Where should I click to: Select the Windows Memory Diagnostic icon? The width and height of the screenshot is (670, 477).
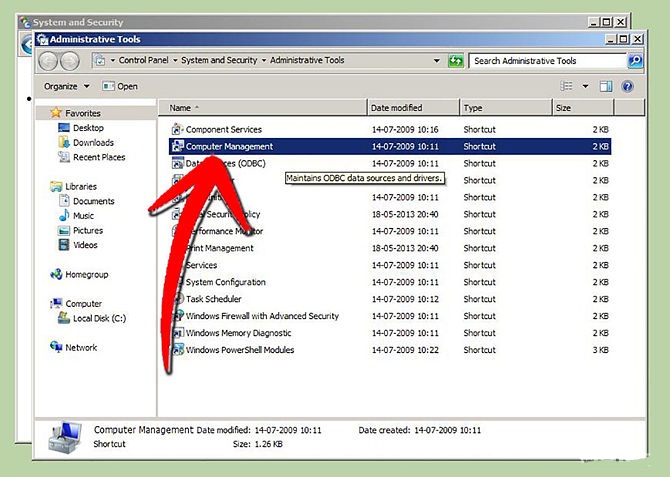[177, 333]
